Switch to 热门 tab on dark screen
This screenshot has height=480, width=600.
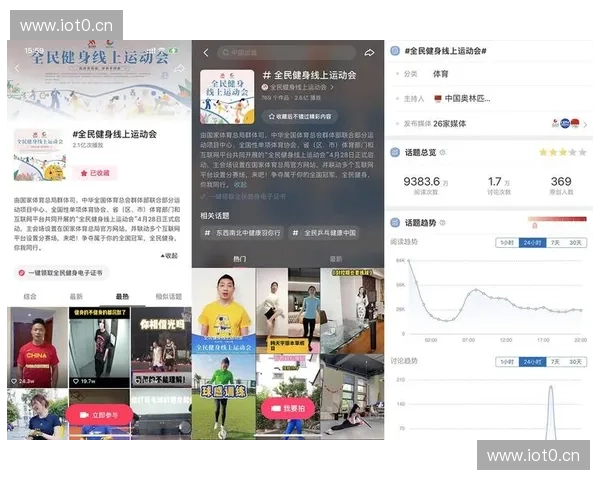[x=240, y=259]
